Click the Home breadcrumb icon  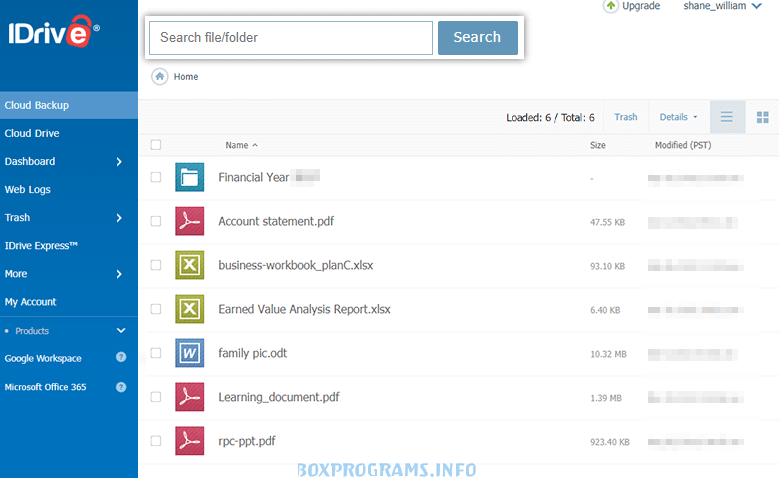(160, 76)
